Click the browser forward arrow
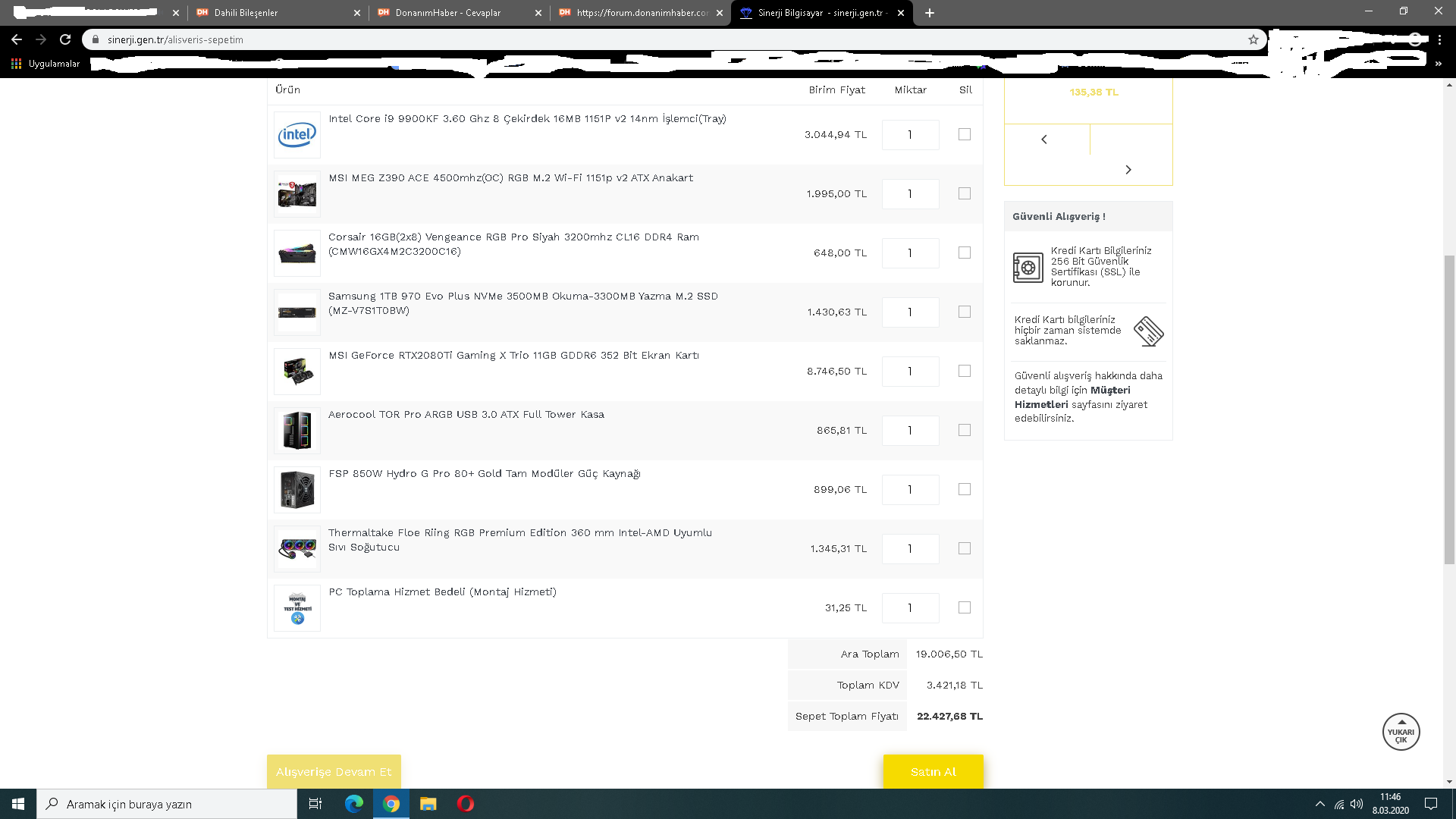The height and width of the screenshot is (819, 1456). (41, 39)
